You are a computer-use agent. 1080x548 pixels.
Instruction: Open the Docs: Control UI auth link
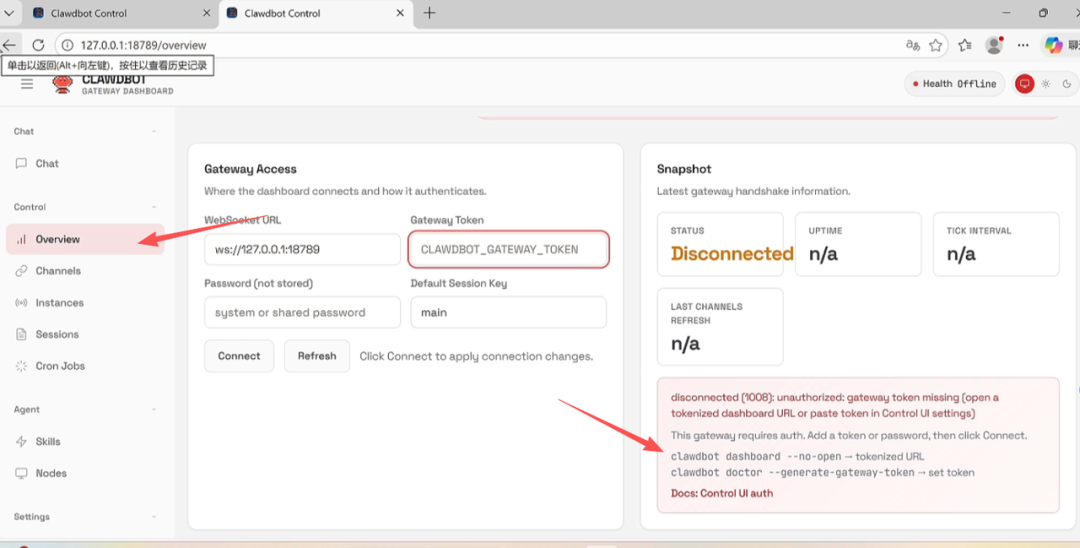click(x=721, y=493)
